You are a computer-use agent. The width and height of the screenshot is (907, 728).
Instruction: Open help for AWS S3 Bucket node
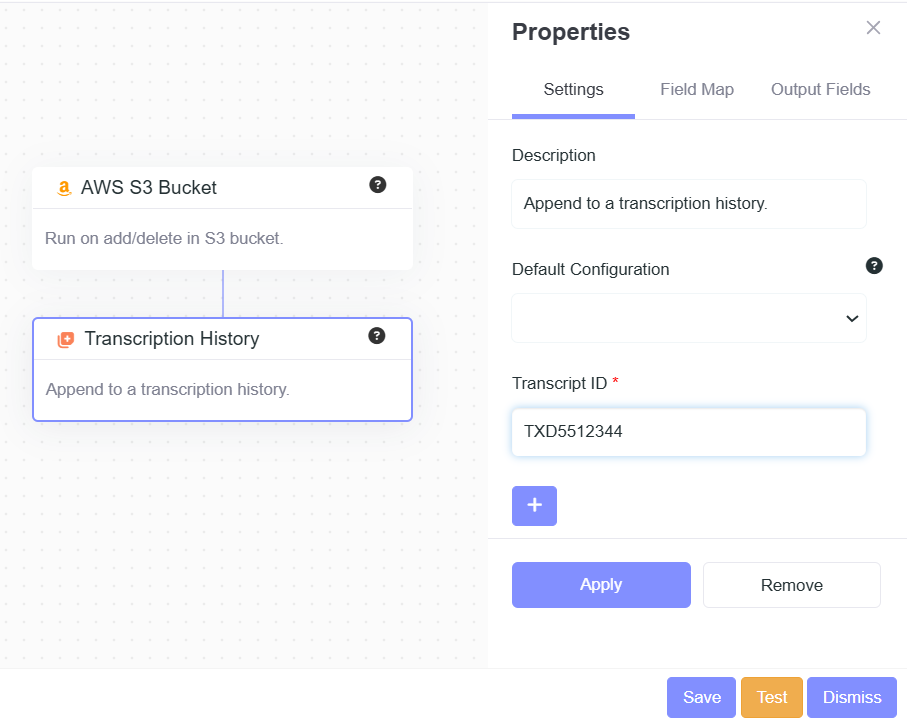click(x=377, y=185)
